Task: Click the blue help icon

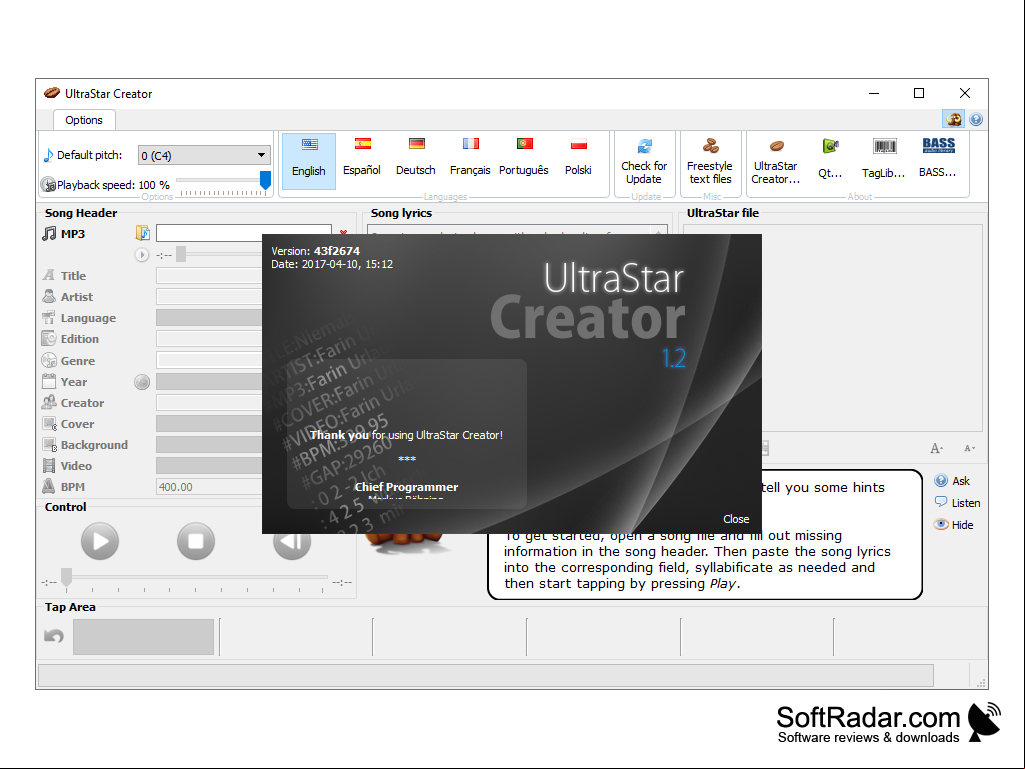Action: click(976, 119)
